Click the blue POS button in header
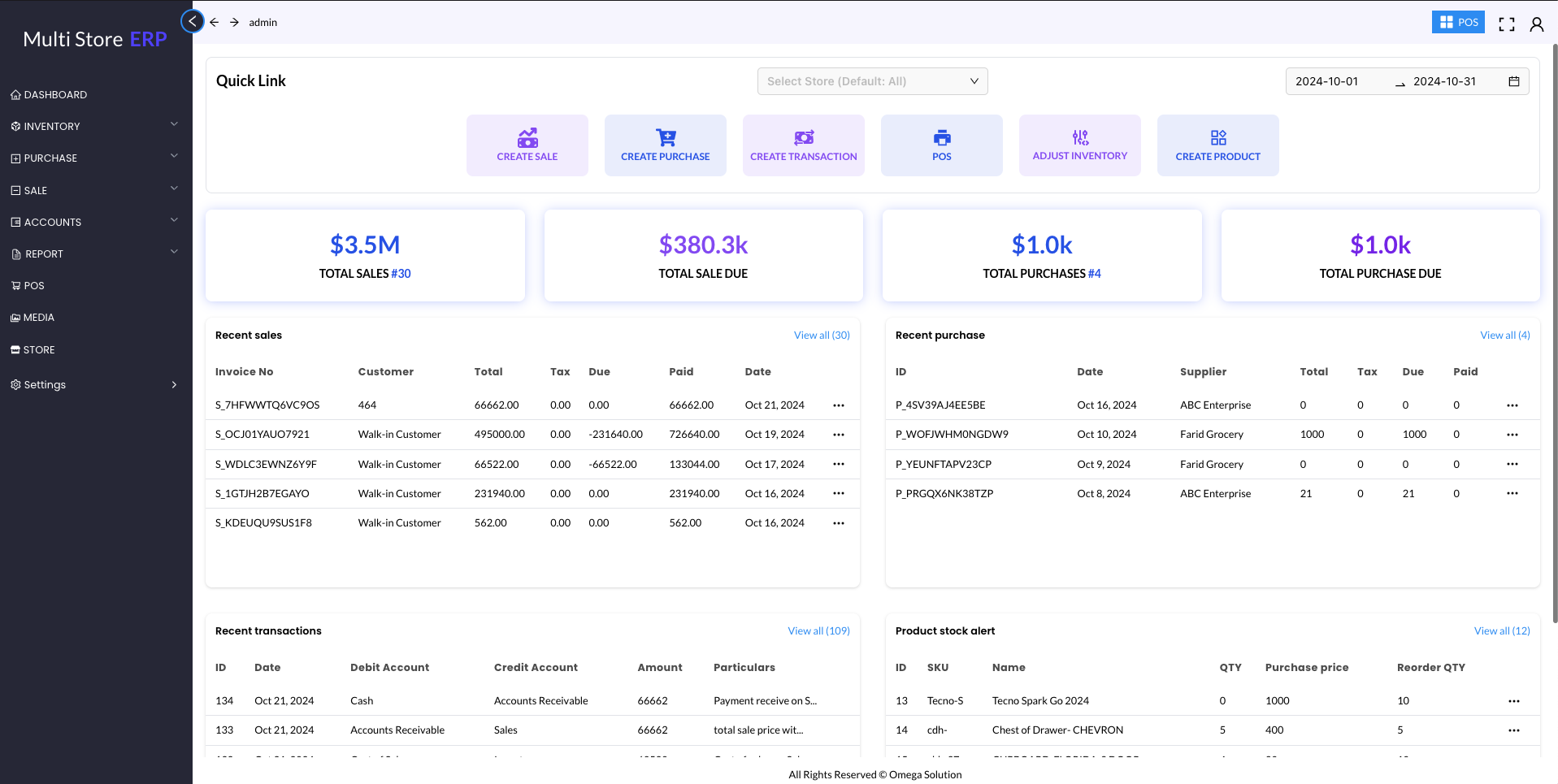The image size is (1558, 784). (1458, 22)
